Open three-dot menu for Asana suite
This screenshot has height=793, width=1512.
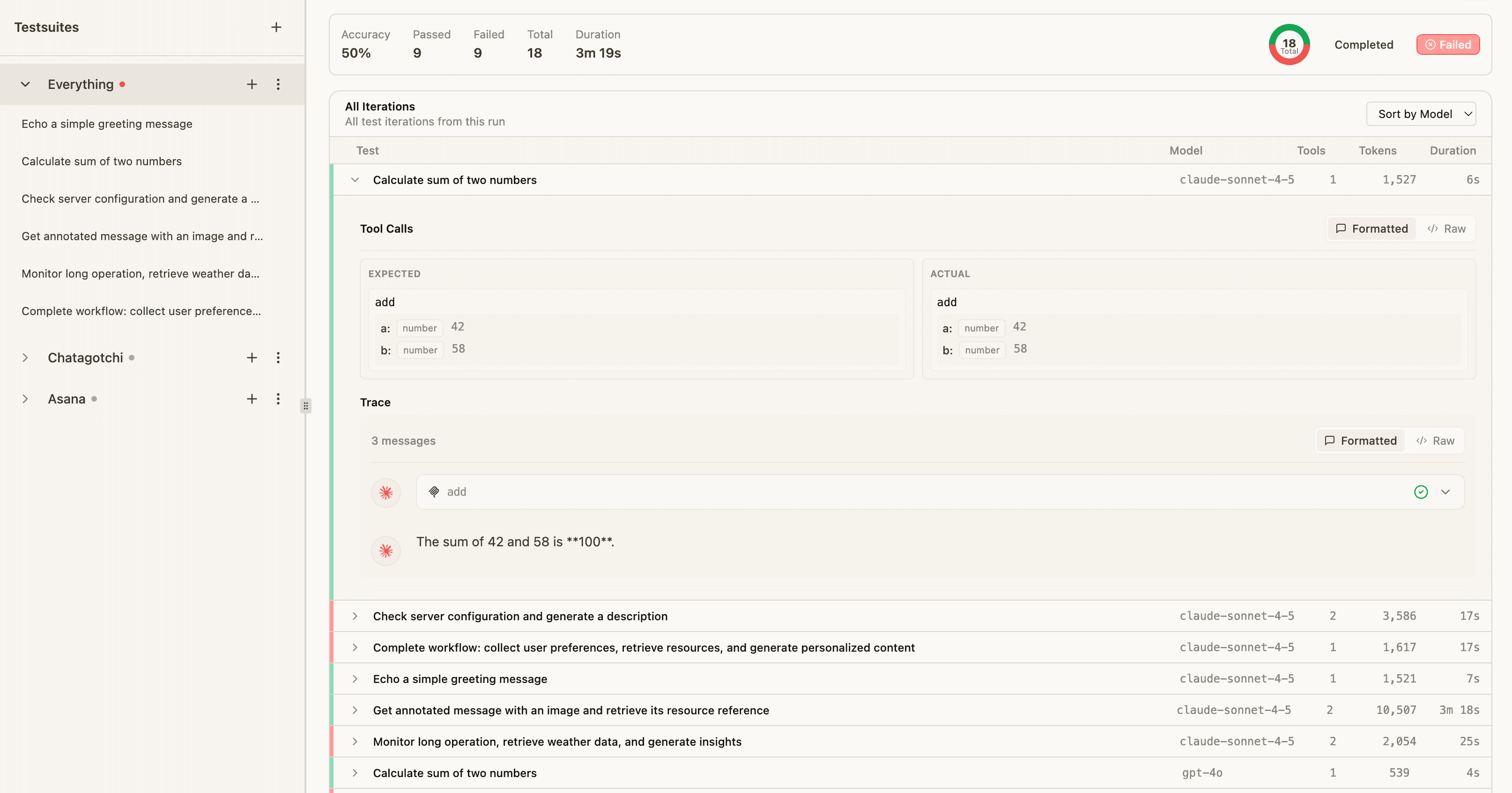tap(278, 399)
